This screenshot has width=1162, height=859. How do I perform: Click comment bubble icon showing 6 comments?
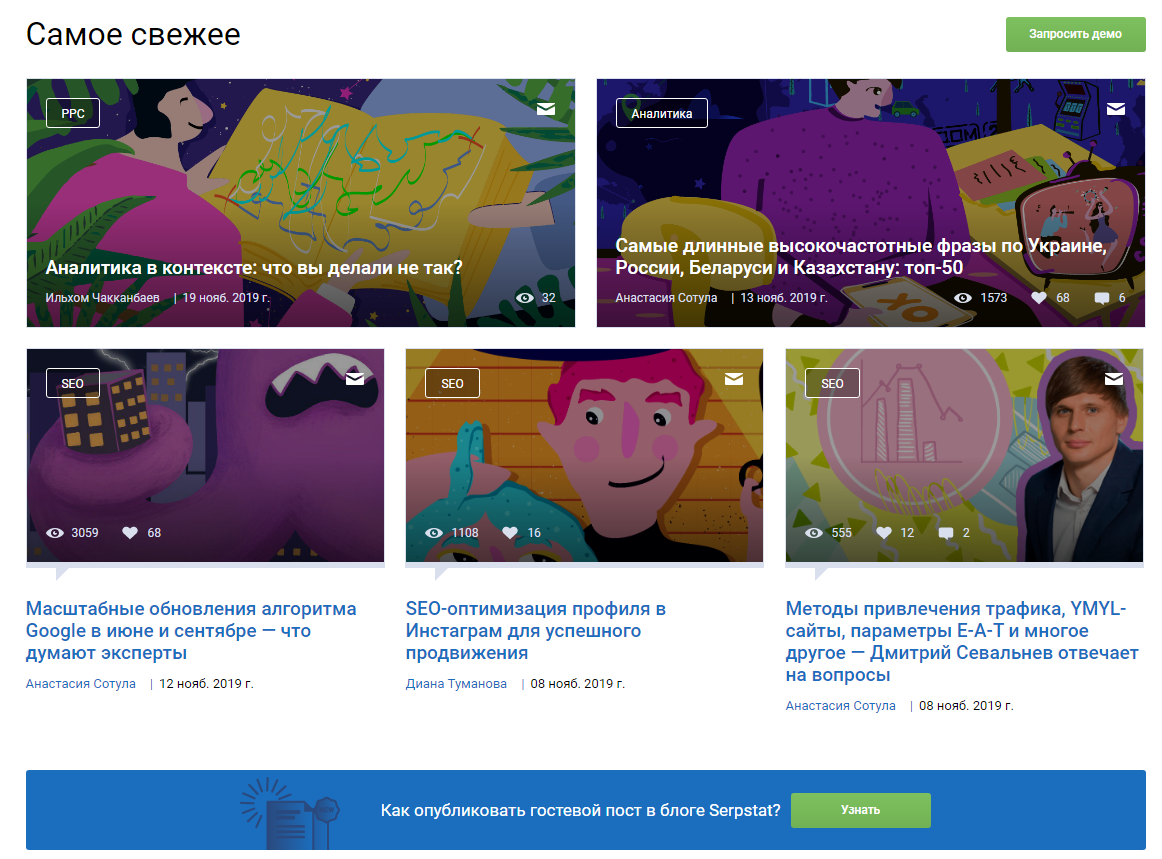[1102, 298]
